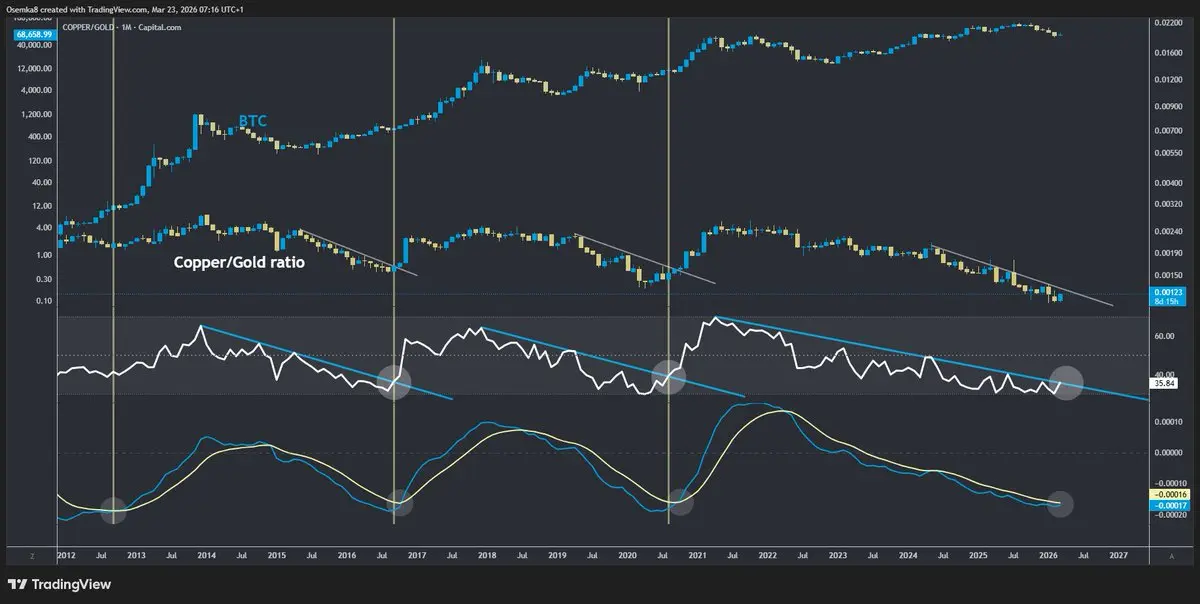Click the 0.00240 right price scale label
The width and height of the screenshot is (1200, 604).
point(1167,231)
